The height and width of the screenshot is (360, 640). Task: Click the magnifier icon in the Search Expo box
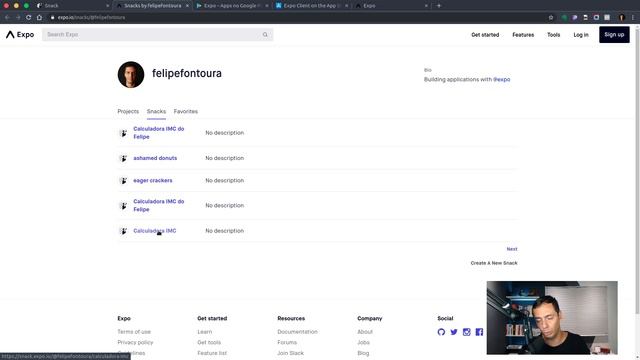click(x=265, y=35)
